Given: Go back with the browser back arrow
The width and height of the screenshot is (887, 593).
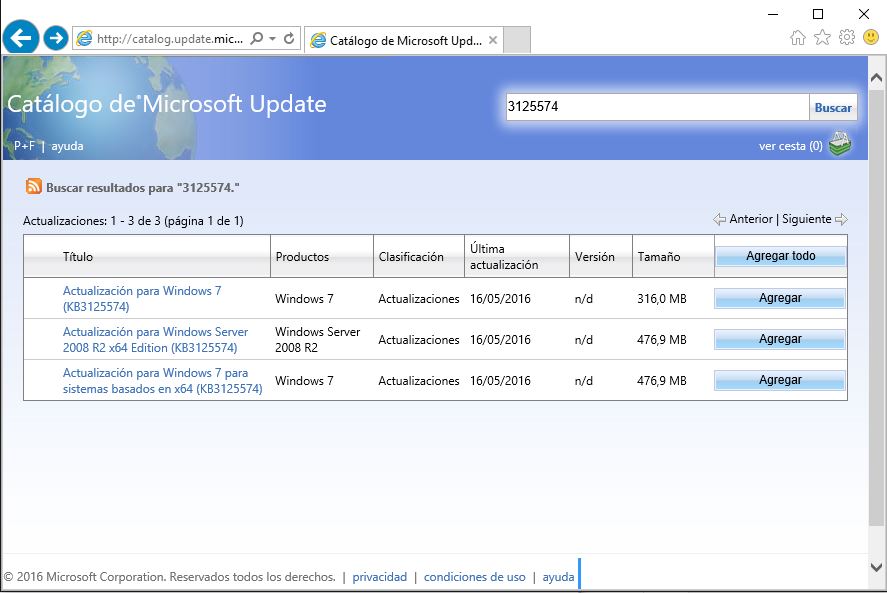Looking at the screenshot, I should coord(21,37).
